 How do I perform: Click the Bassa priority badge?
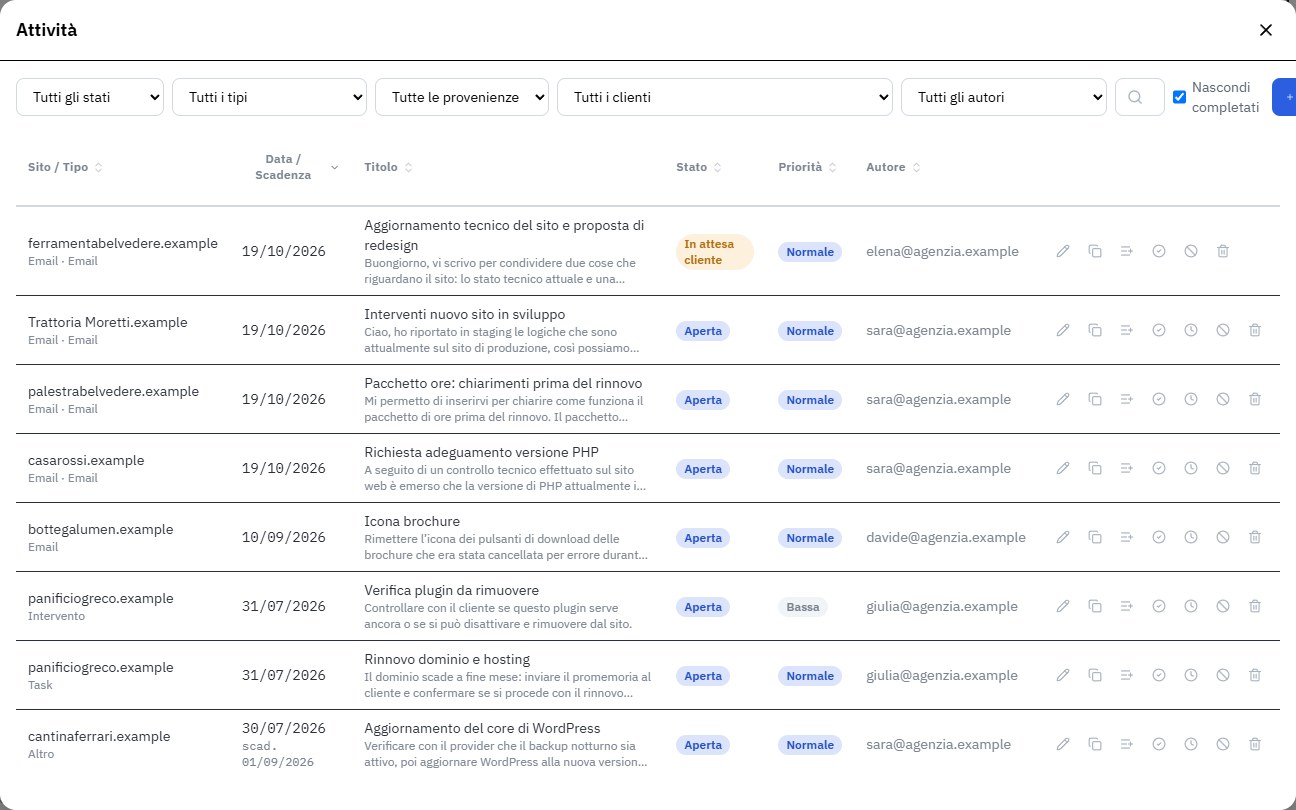[x=803, y=607]
